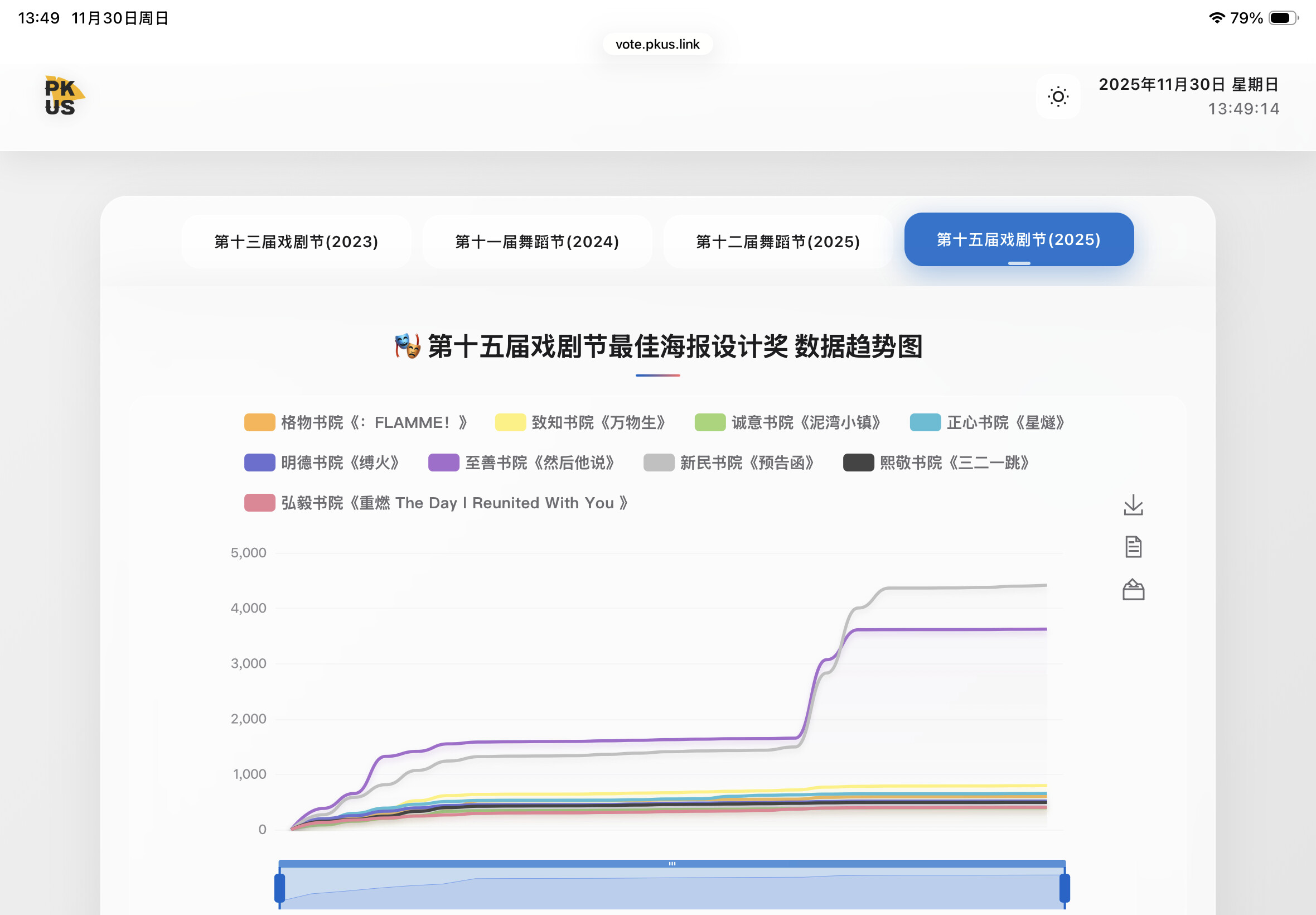Tap the Wi-Fi status icon

[1216, 18]
